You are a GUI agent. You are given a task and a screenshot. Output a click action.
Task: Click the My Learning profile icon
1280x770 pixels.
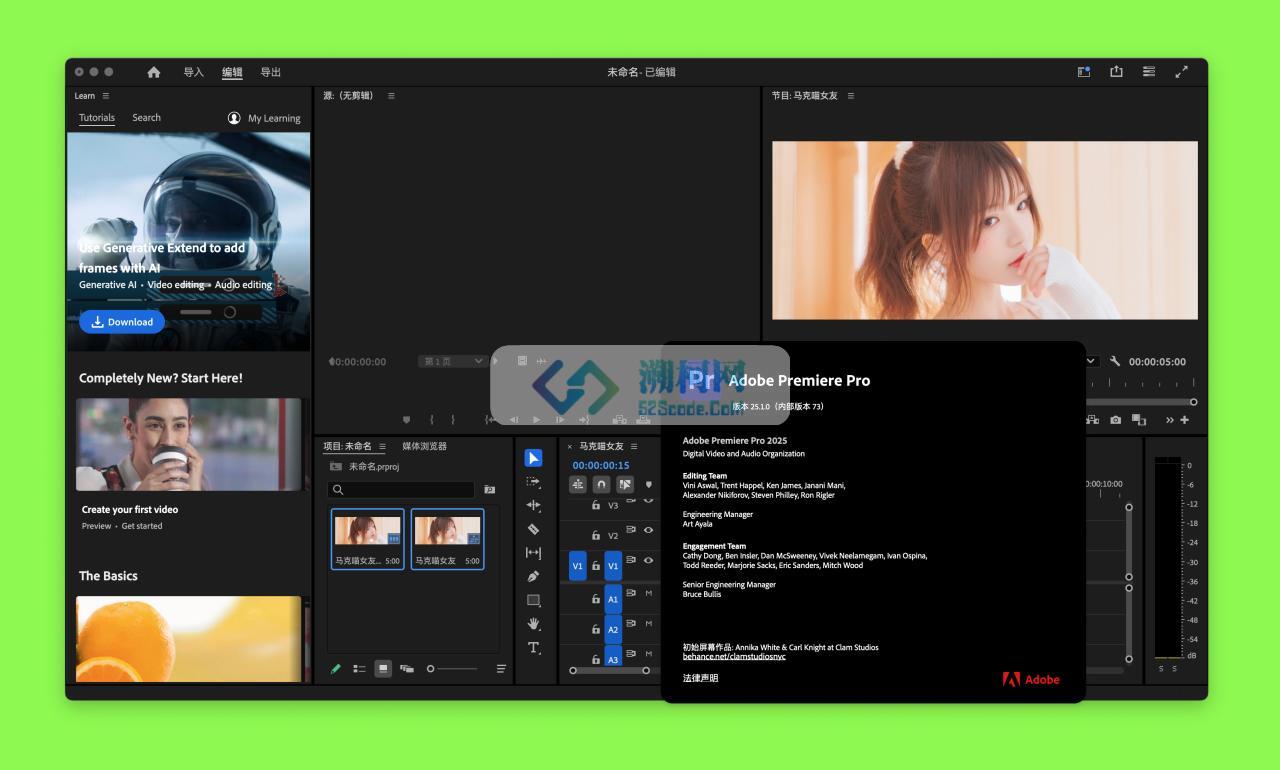[234, 118]
